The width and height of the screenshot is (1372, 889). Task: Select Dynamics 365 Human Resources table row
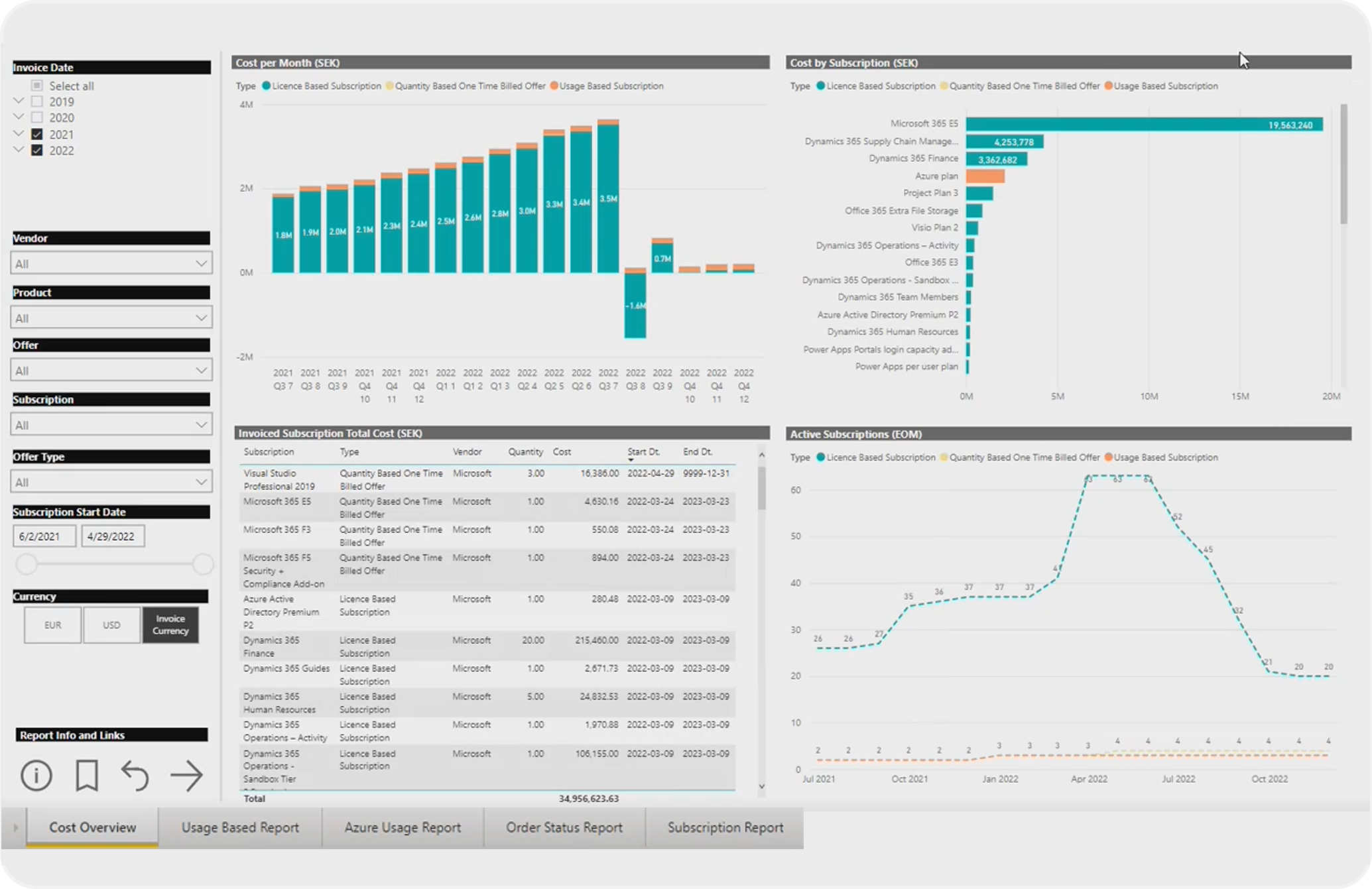coord(487,703)
